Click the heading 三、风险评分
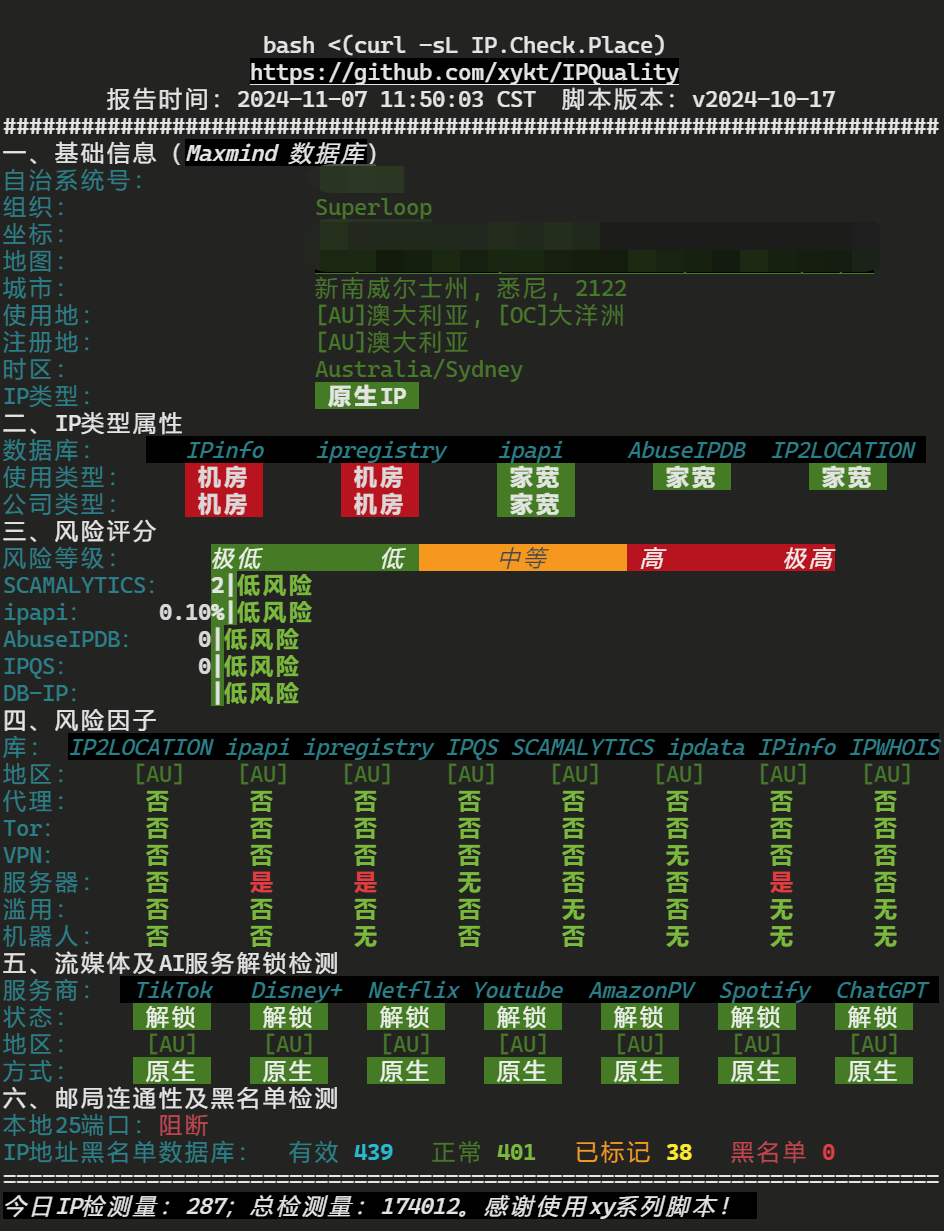This screenshot has width=944, height=1231. [80, 531]
